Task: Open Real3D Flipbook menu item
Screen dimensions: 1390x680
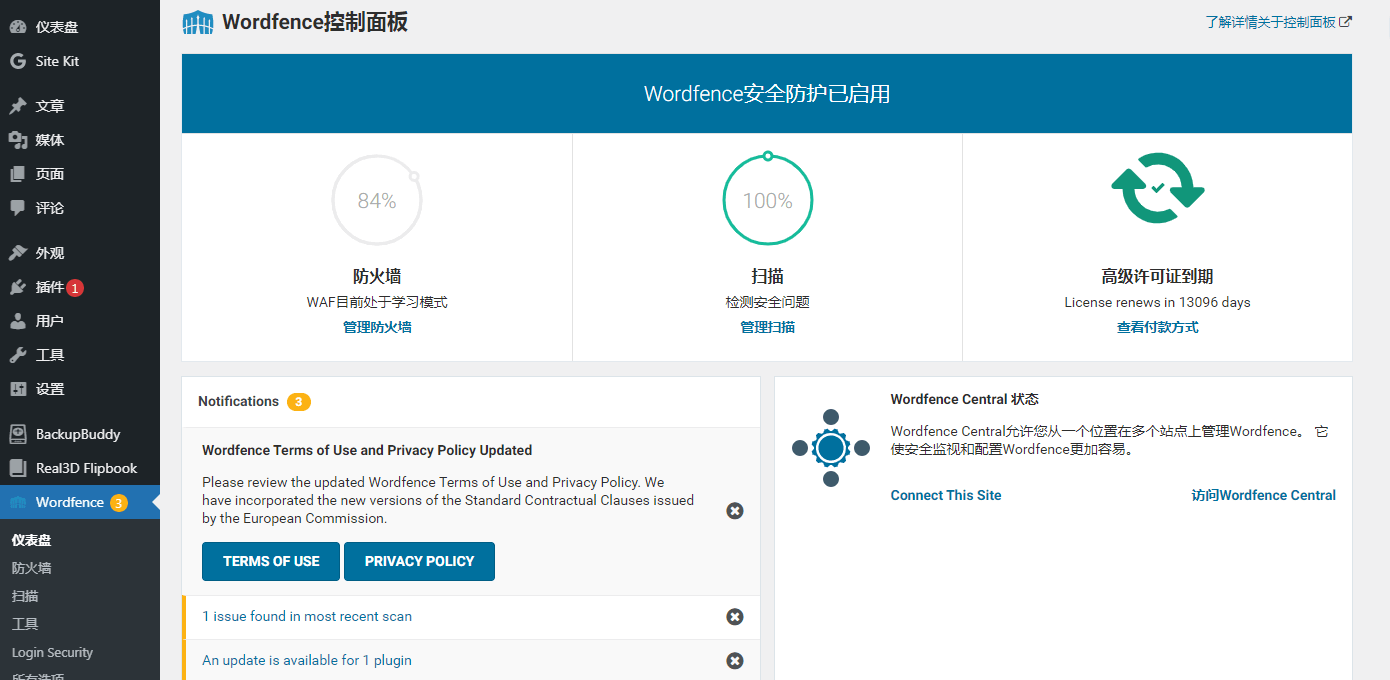Action: pyautogui.click(x=86, y=468)
